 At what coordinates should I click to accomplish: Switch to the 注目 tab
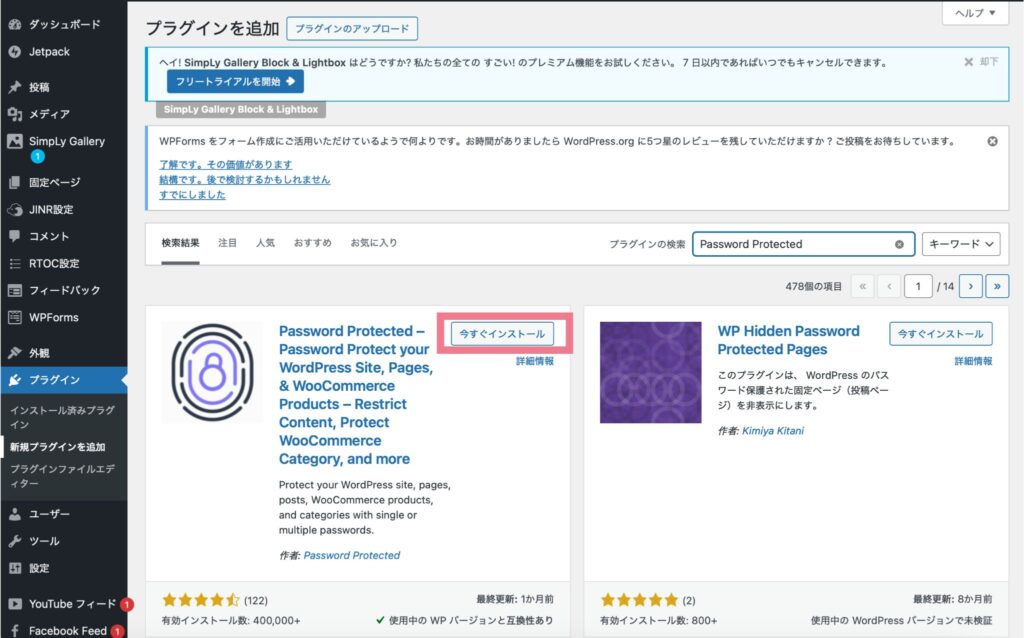coord(227,243)
